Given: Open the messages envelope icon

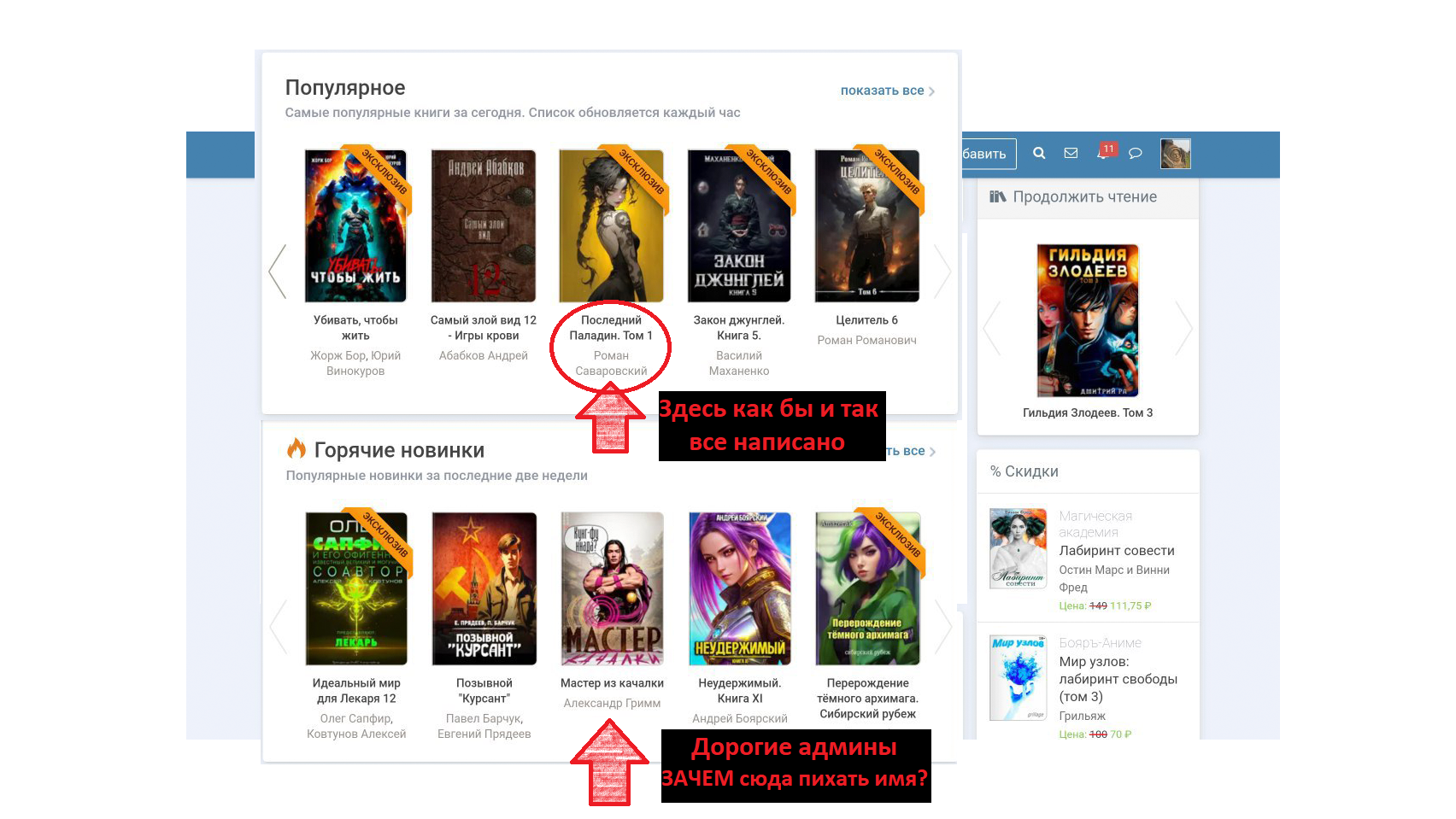Looking at the screenshot, I should pyautogui.click(x=1071, y=154).
